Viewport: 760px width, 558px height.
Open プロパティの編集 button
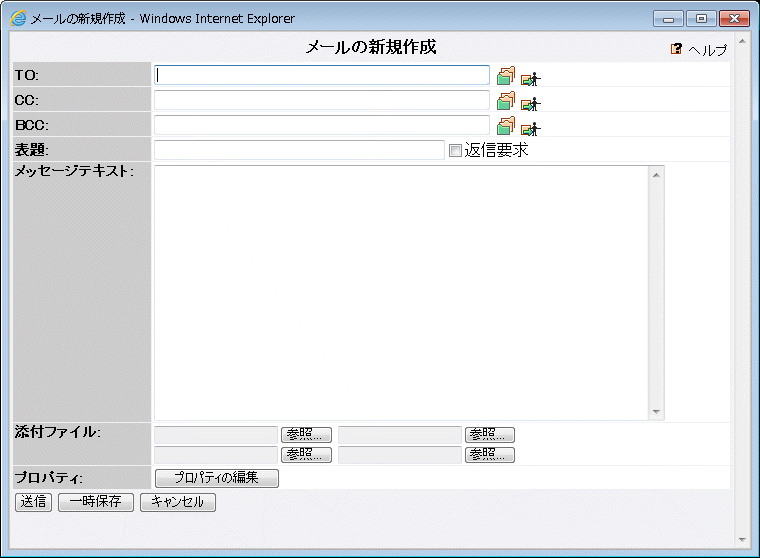217,478
